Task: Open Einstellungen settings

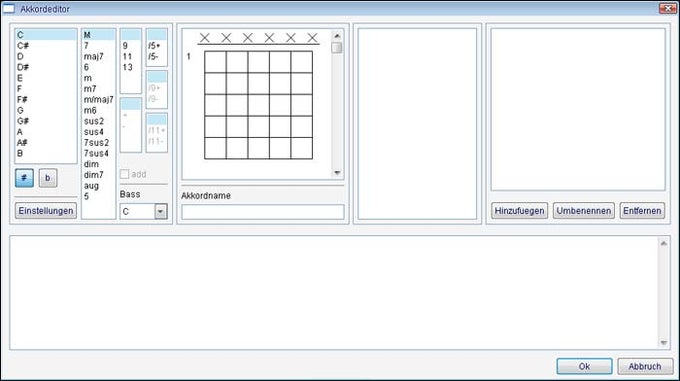Action: [46, 211]
